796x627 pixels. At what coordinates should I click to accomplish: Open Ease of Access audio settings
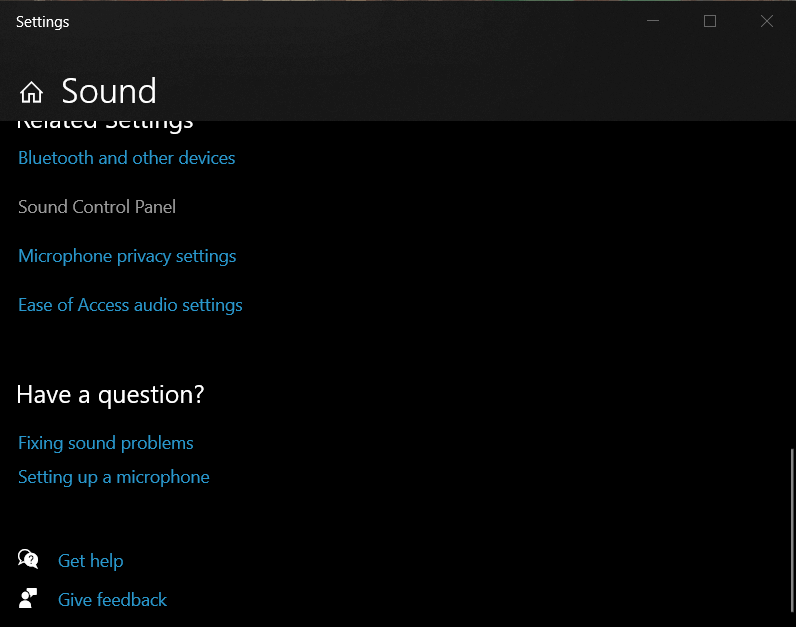coord(130,305)
